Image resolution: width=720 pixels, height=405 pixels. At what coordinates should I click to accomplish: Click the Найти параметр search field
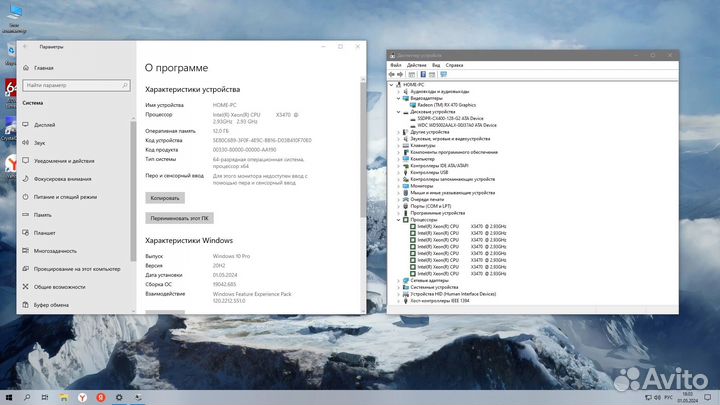click(x=76, y=85)
